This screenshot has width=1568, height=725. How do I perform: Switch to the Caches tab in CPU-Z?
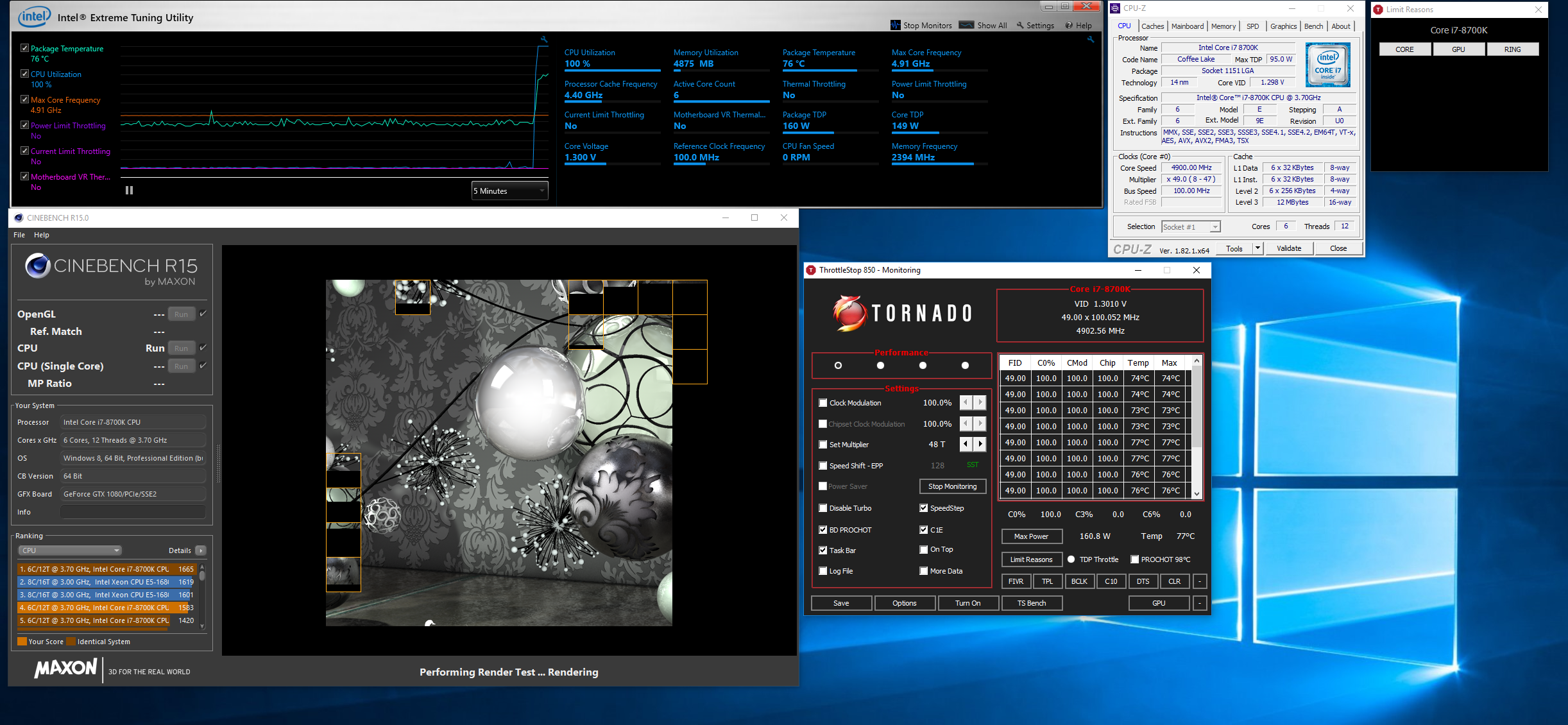click(x=1152, y=26)
